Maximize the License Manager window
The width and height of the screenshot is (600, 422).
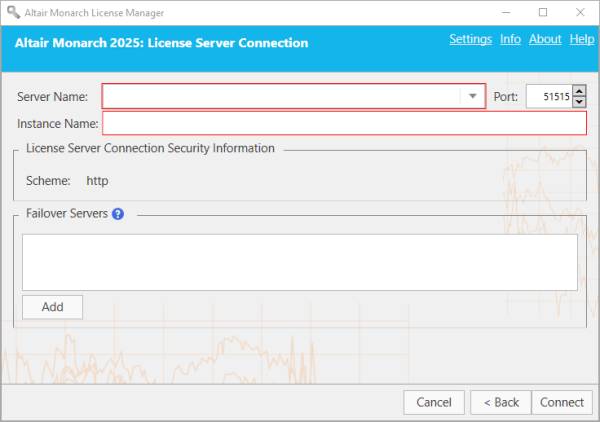click(543, 13)
